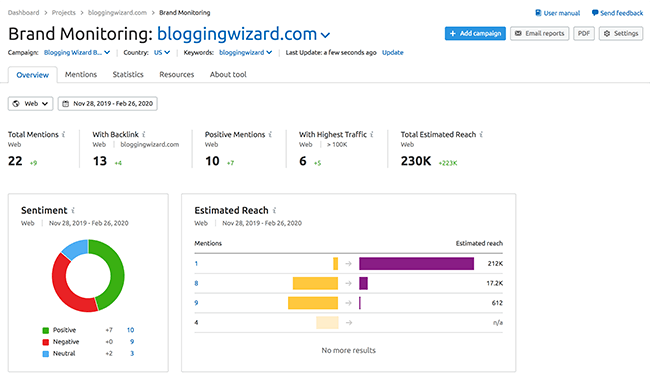Click the No more results text

[349, 350]
